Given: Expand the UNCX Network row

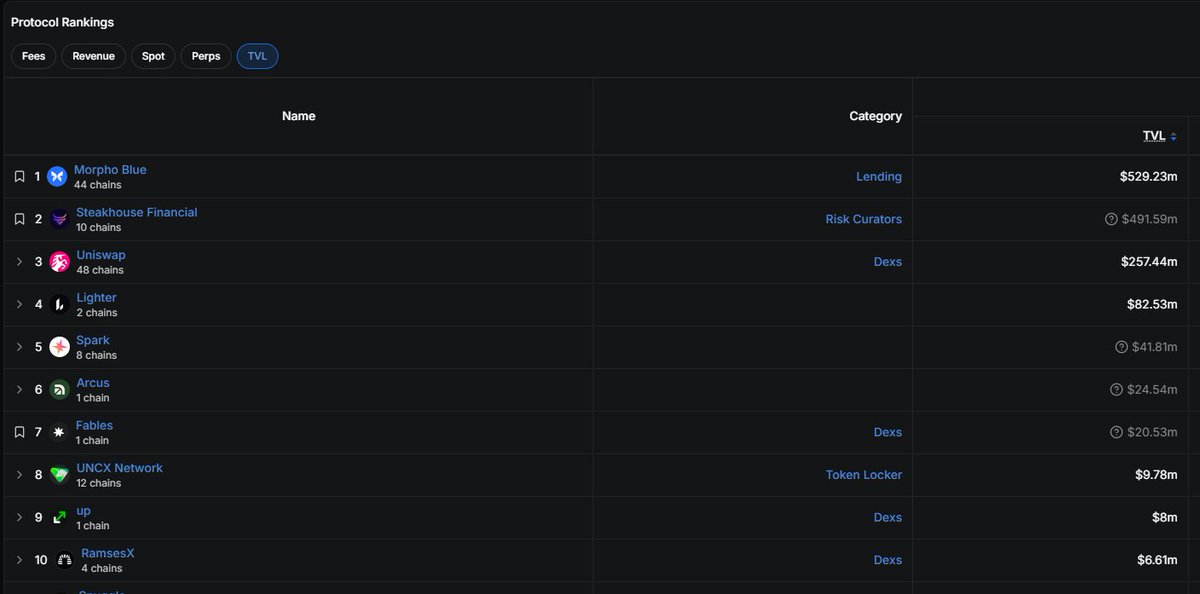Looking at the screenshot, I should [19, 475].
